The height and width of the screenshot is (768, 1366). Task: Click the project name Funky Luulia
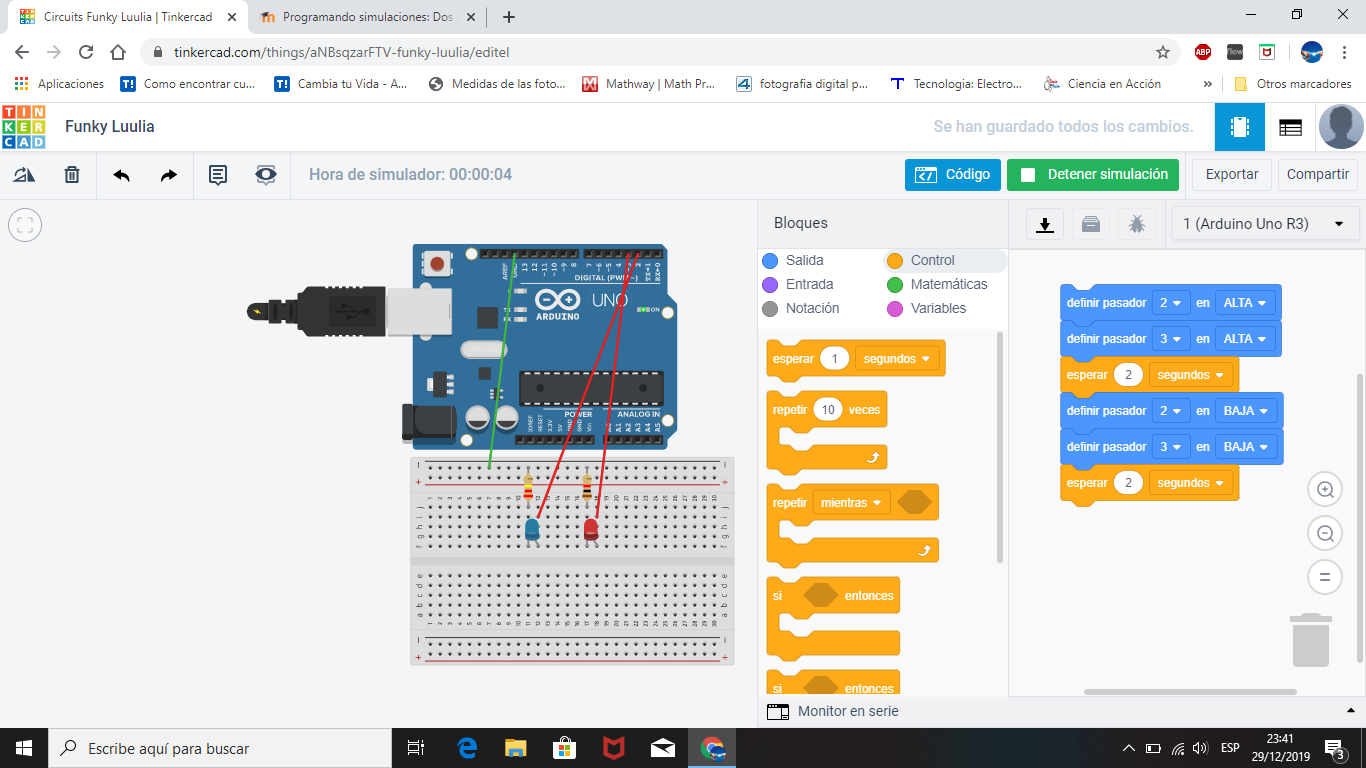pyautogui.click(x=110, y=127)
